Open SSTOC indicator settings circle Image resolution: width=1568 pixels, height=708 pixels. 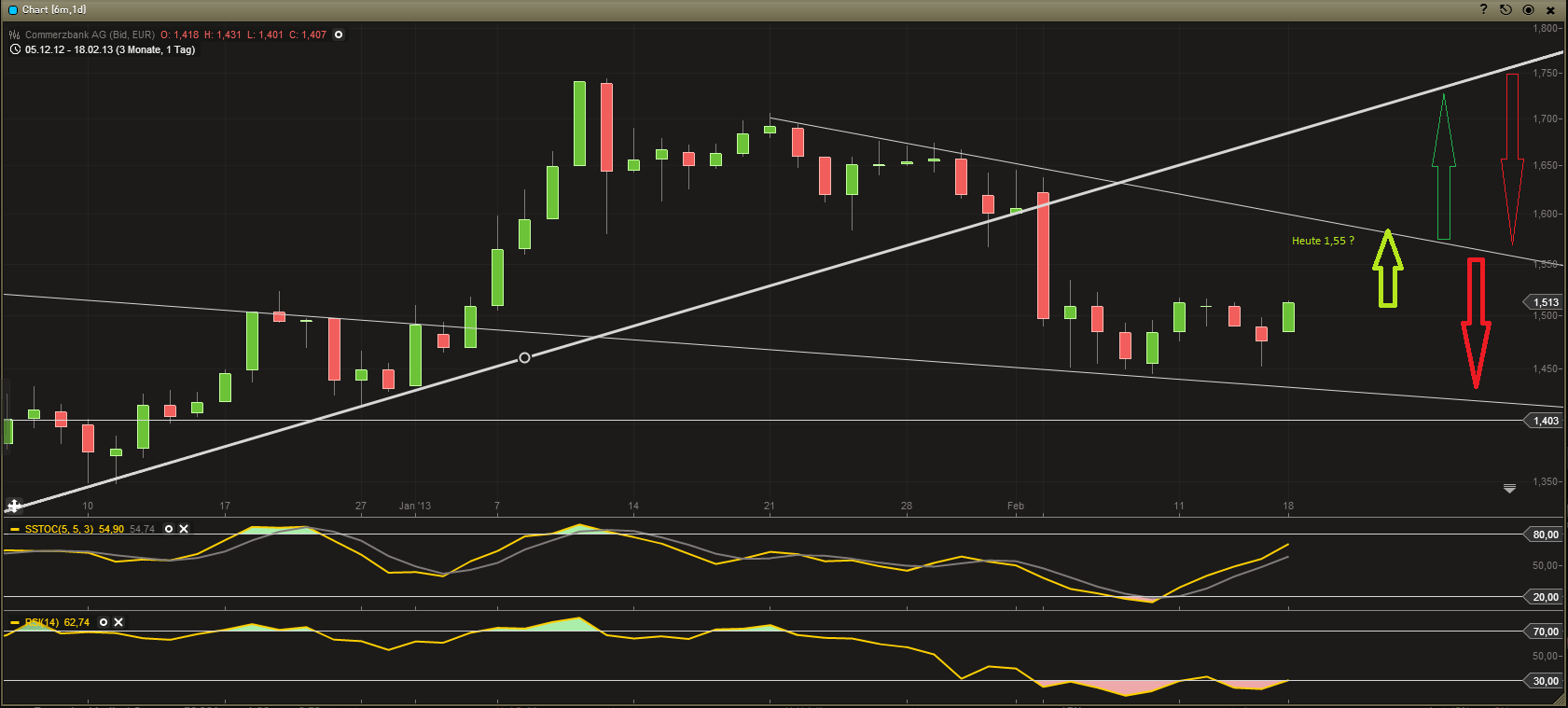[x=169, y=529]
